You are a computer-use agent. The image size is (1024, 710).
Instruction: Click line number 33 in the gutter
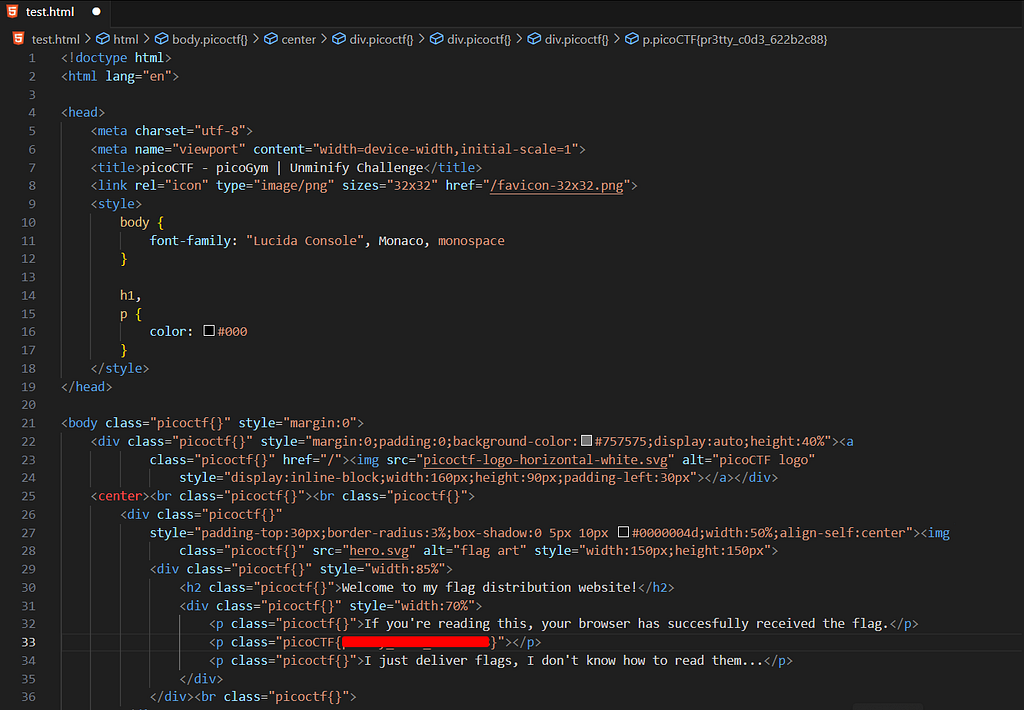click(x=28, y=642)
